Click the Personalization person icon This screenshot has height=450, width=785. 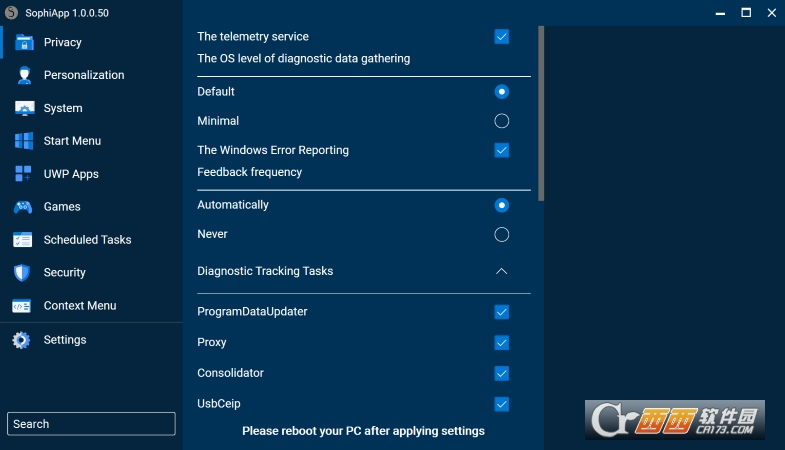[23, 75]
